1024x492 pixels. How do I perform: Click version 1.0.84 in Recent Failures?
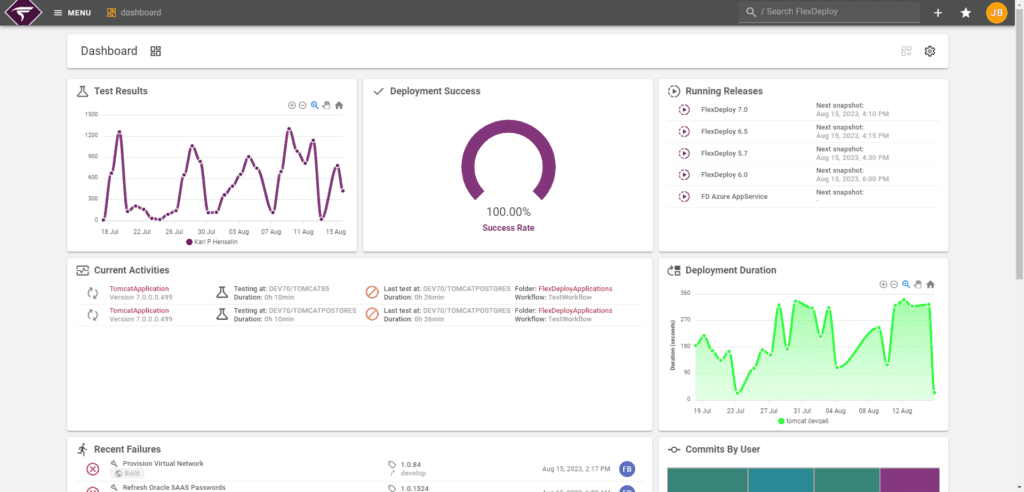pyautogui.click(x=411, y=464)
